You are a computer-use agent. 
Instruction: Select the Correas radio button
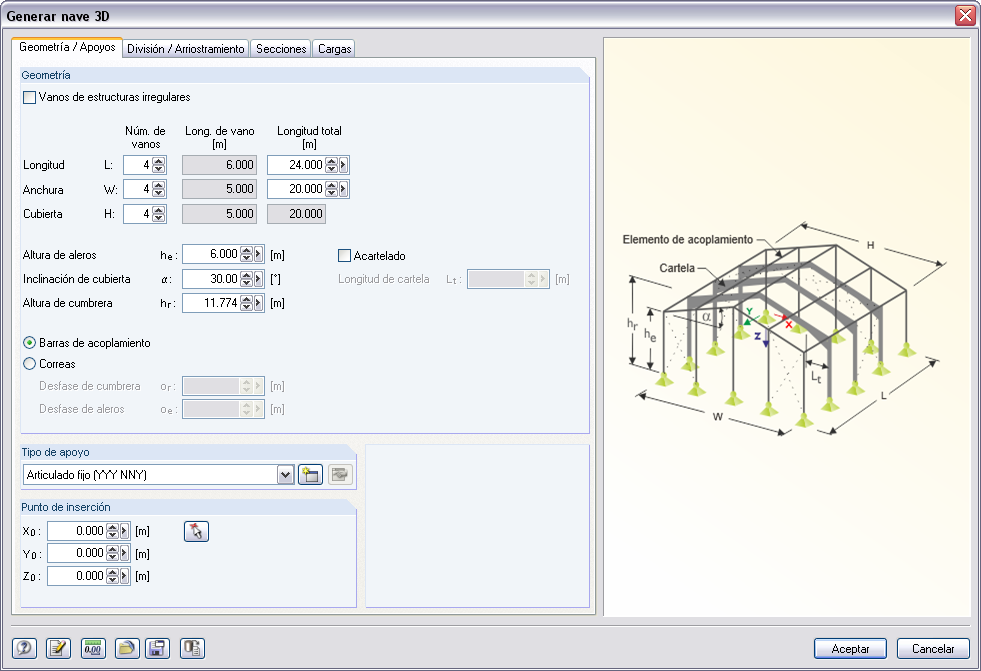tap(29, 363)
